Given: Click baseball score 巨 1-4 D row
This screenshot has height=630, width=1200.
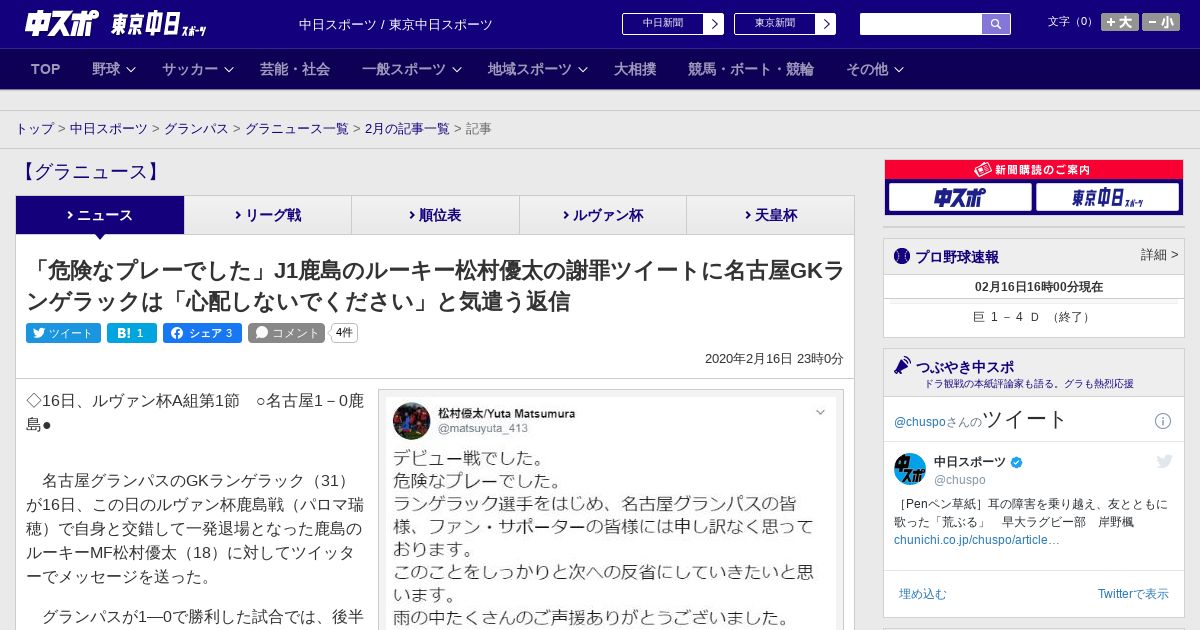Looking at the screenshot, I should point(1034,317).
